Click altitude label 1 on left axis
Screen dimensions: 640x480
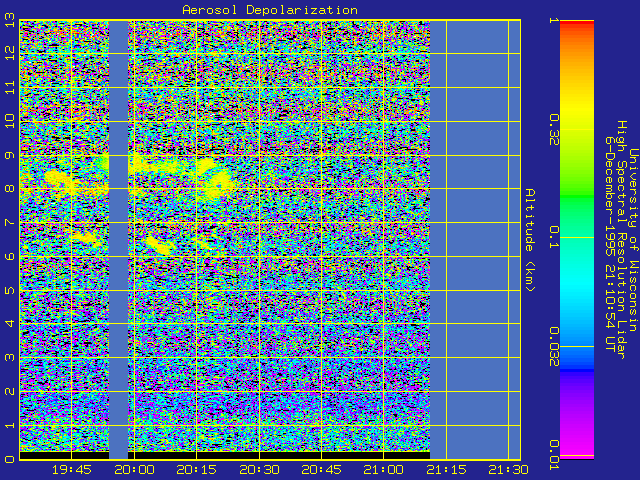coord(9,425)
